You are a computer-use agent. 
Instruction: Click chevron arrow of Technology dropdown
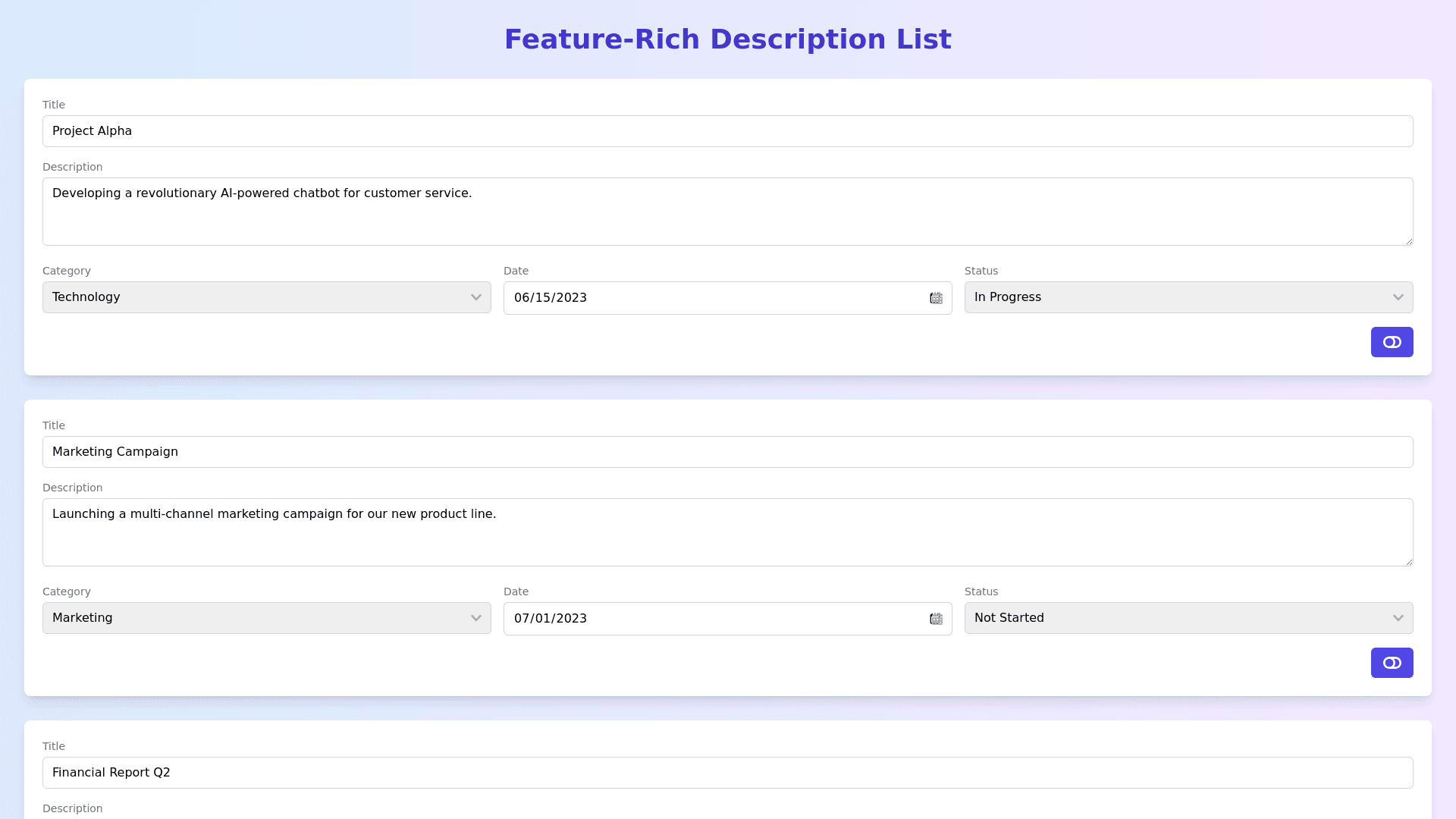click(x=475, y=297)
